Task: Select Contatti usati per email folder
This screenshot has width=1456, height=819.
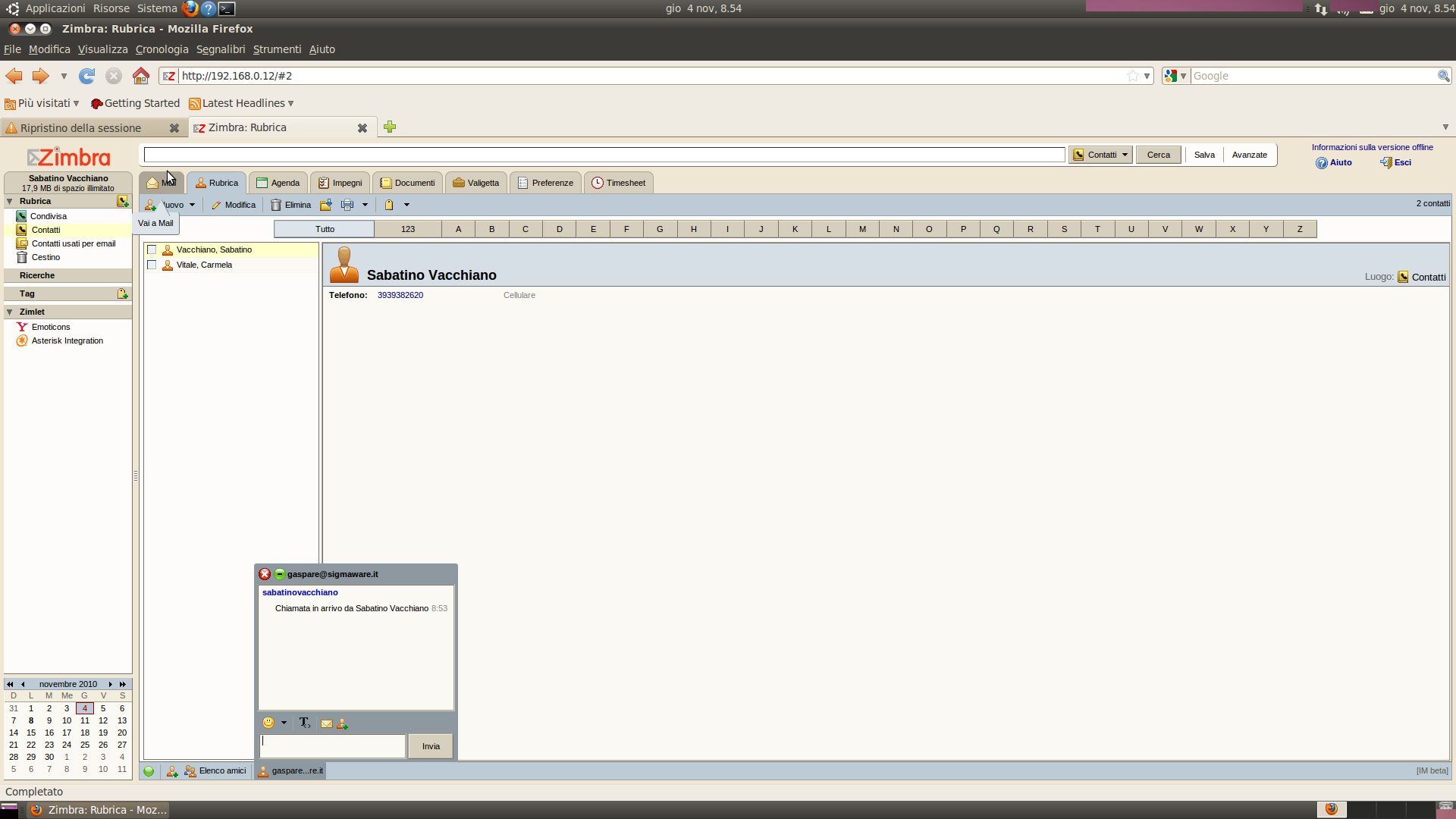Action: [x=74, y=244]
